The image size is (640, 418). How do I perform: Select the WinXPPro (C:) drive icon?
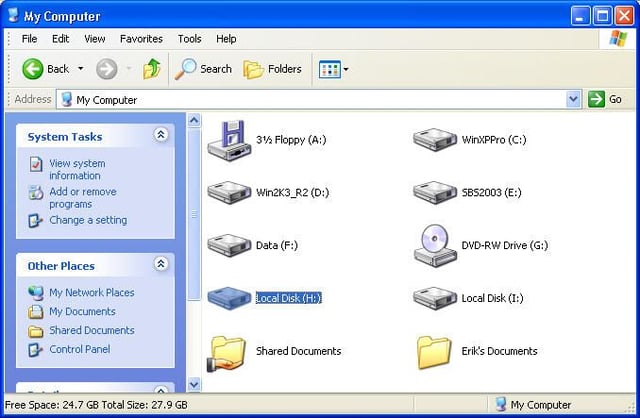pyautogui.click(x=435, y=140)
